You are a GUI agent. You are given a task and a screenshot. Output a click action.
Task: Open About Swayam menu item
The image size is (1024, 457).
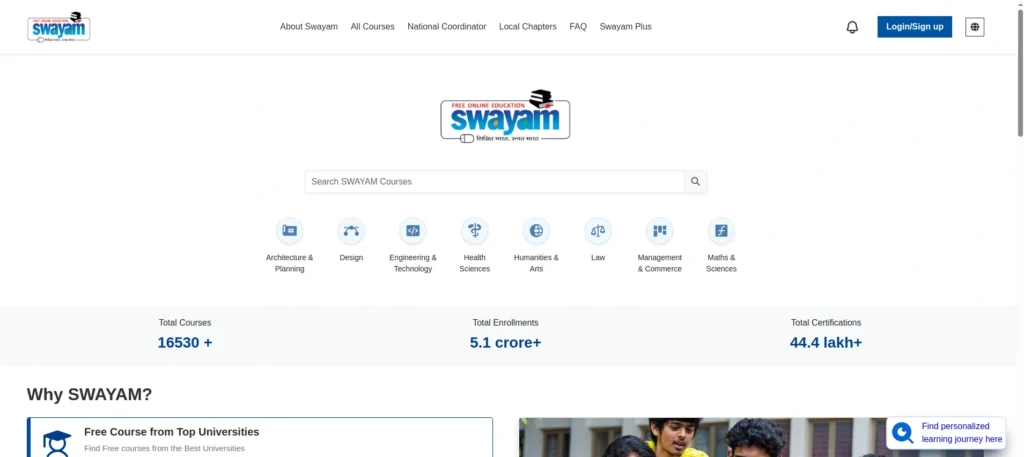tap(309, 27)
